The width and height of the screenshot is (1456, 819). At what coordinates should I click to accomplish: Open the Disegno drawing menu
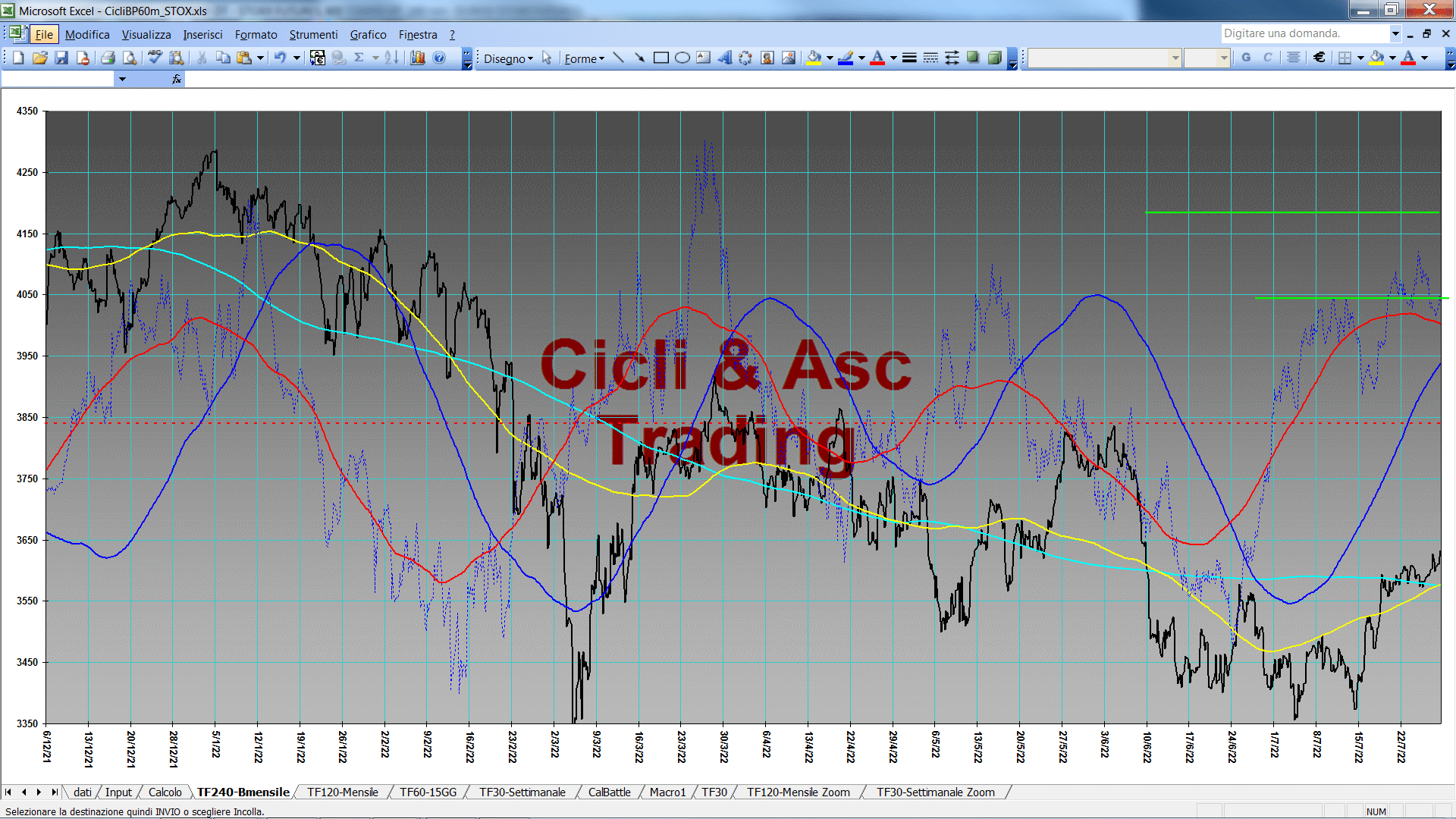pyautogui.click(x=508, y=58)
